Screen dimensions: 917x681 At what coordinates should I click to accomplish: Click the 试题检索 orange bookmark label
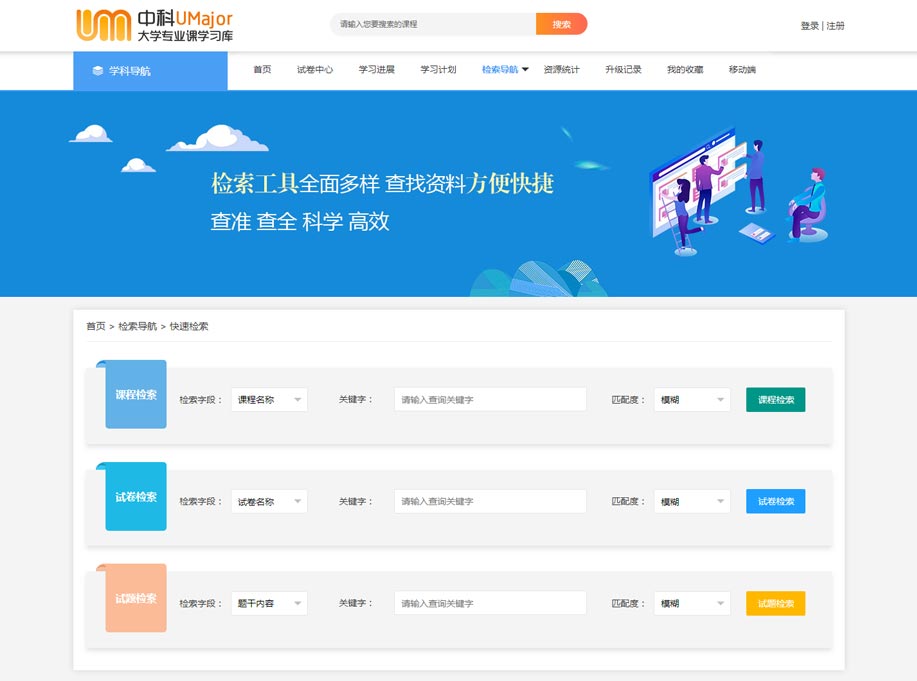[136, 599]
